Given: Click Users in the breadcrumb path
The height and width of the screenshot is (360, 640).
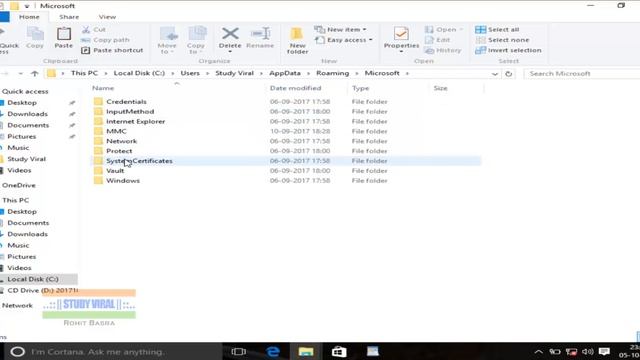Looking at the screenshot, I should tap(190, 73).
